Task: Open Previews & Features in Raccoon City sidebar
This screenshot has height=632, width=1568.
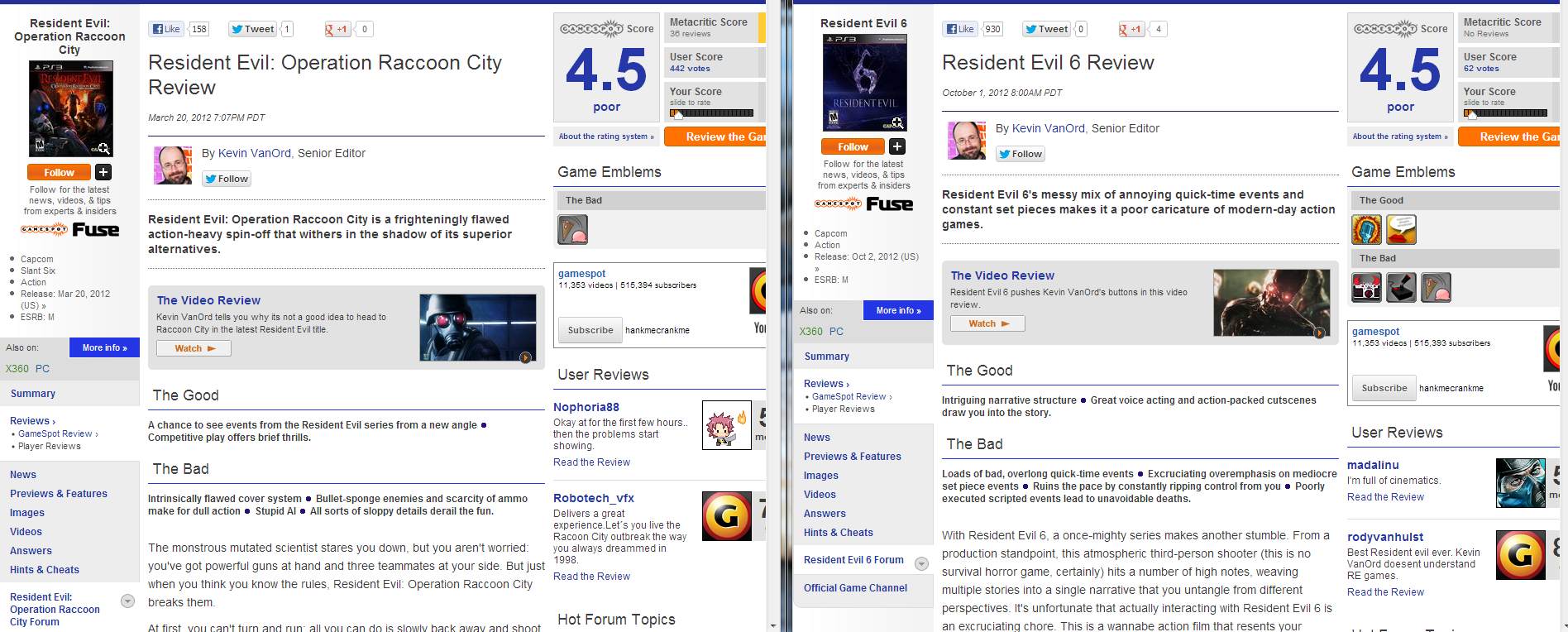Action: 59,494
